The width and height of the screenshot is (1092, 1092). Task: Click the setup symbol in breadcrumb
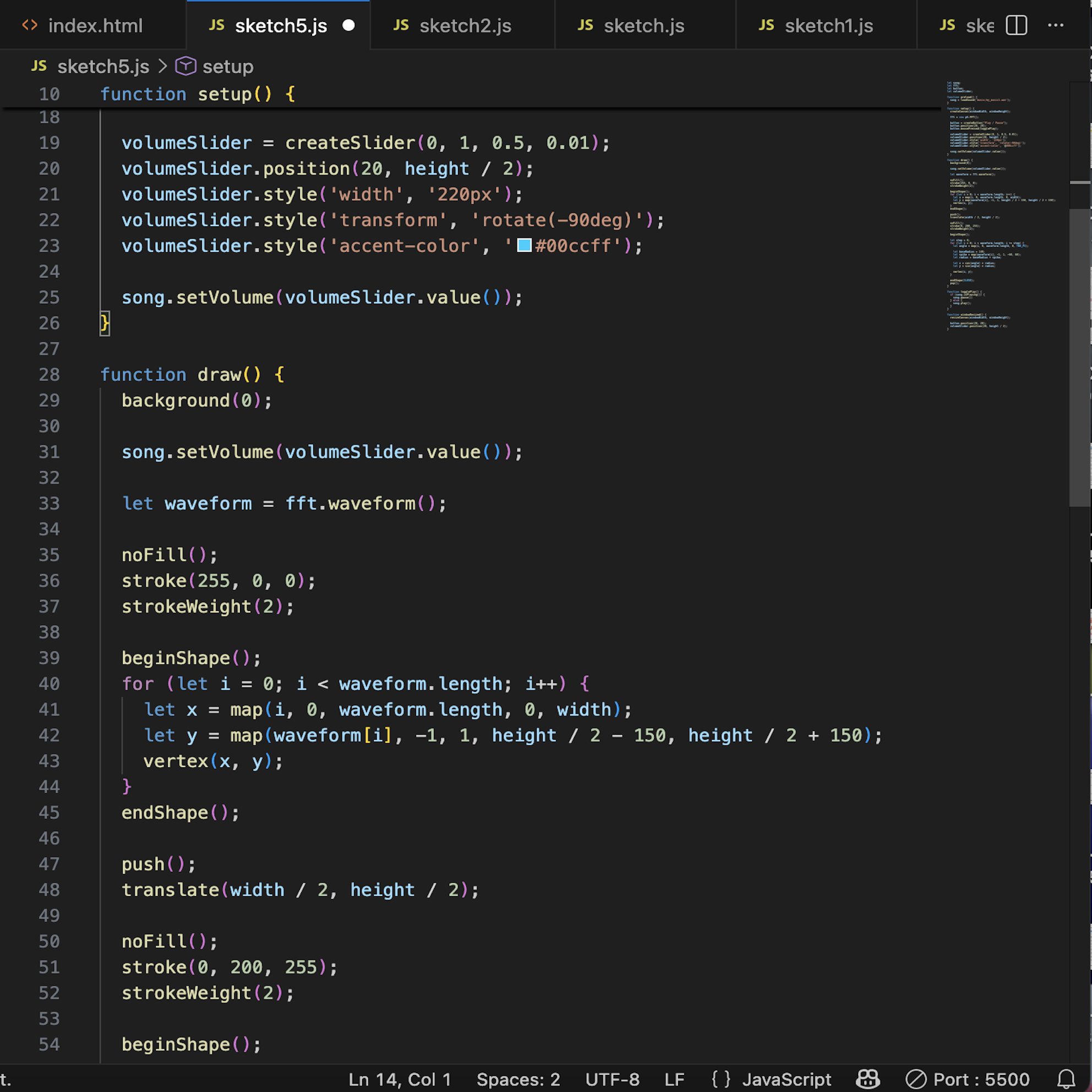(228, 67)
